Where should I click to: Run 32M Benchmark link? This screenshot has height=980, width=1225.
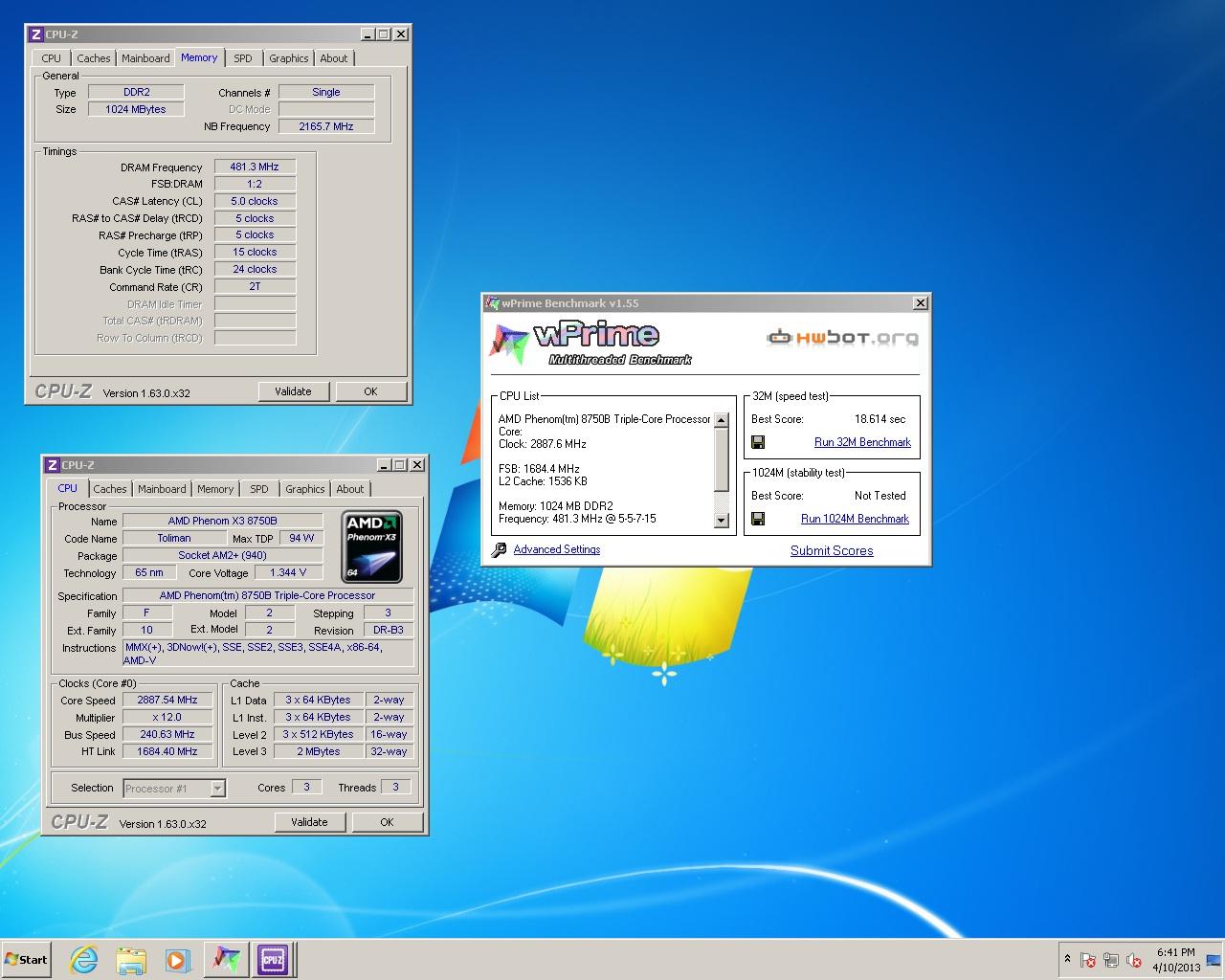(x=862, y=442)
